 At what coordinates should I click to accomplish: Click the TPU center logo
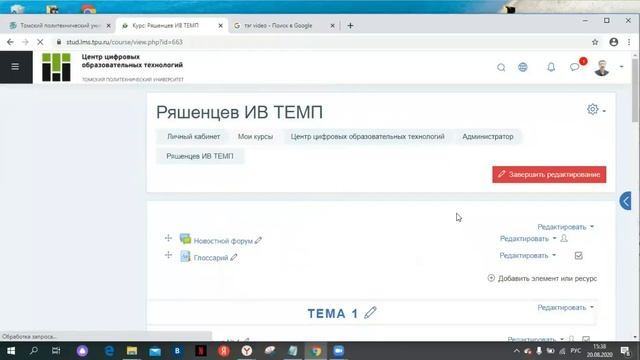[x=56, y=67]
